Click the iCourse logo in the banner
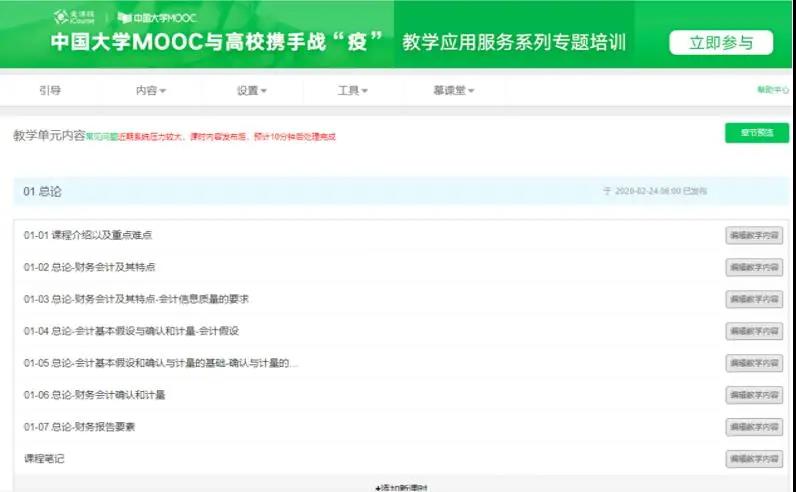This screenshot has height=492, width=796. click(x=74, y=17)
